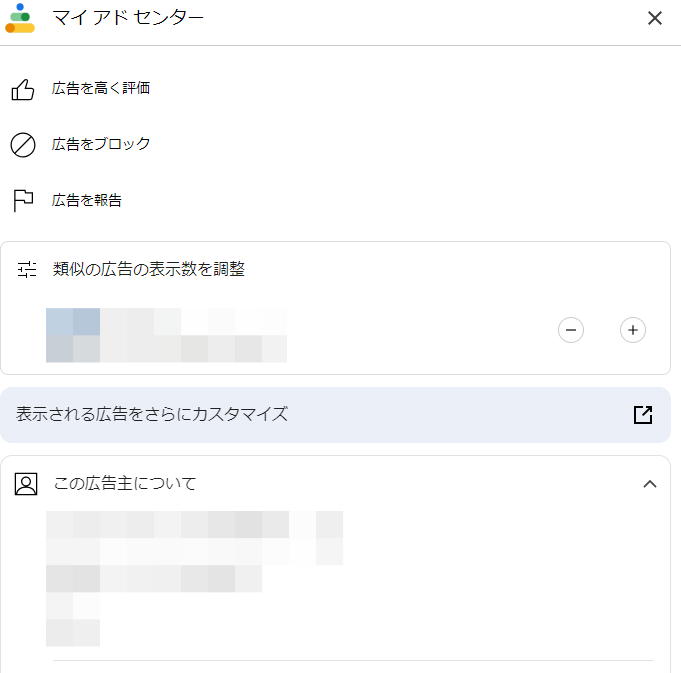
Task: Click the advertiser person icon
Action: (26, 484)
